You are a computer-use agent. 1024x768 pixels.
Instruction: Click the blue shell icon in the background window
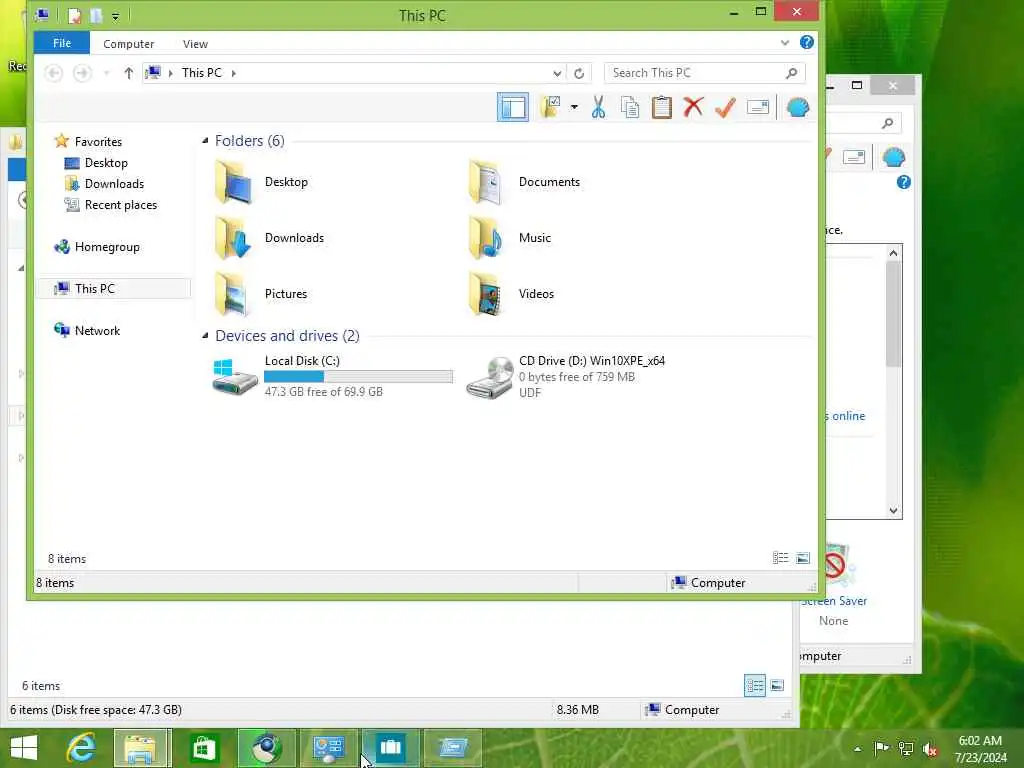click(893, 157)
